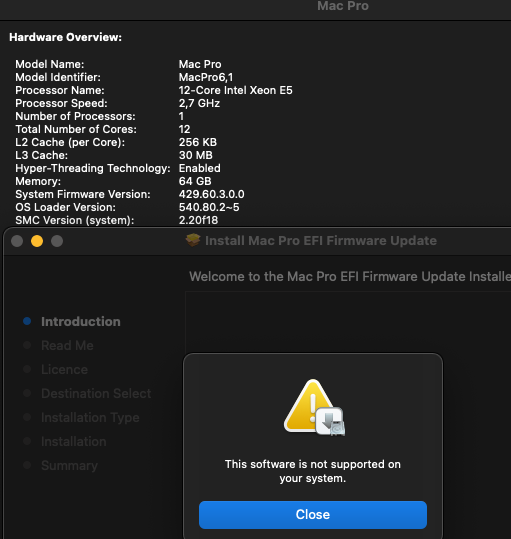
Task: Click the 'This software is not supported' message
Action: pos(313,471)
